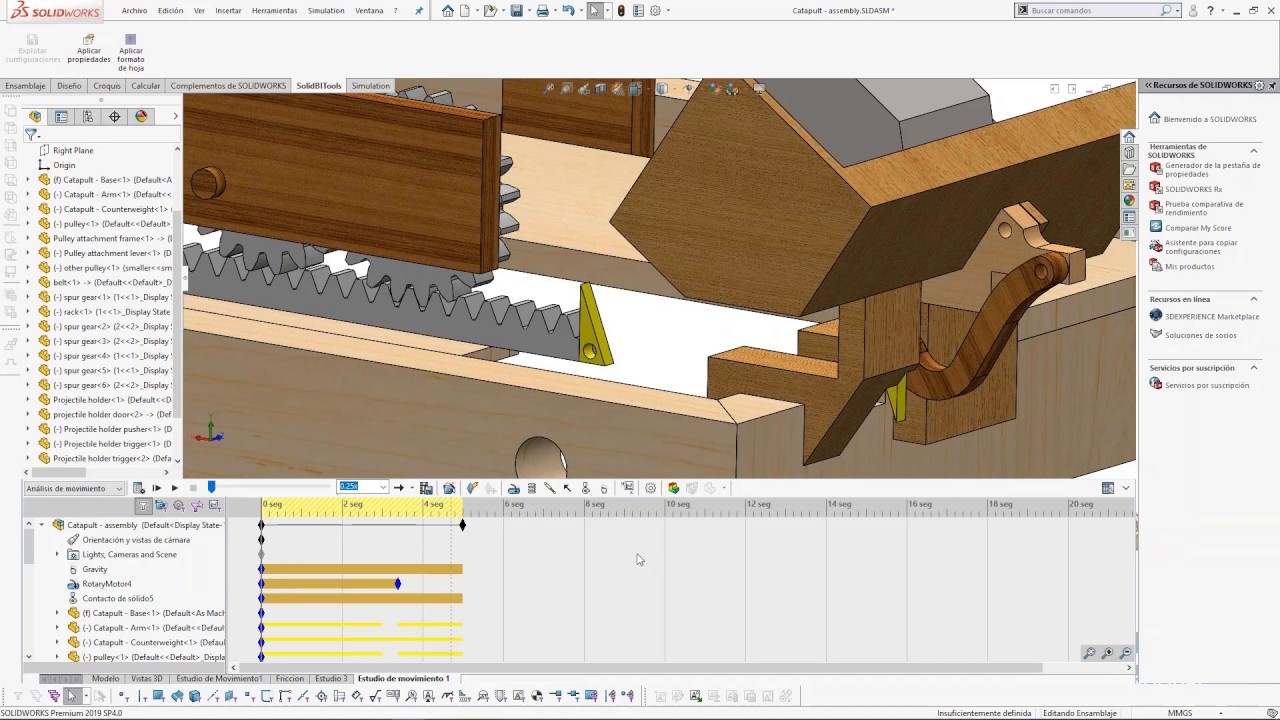Collapse Herramientas de SOLIDWORKS section
Viewport: 1280px width, 720px height.
(1254, 151)
